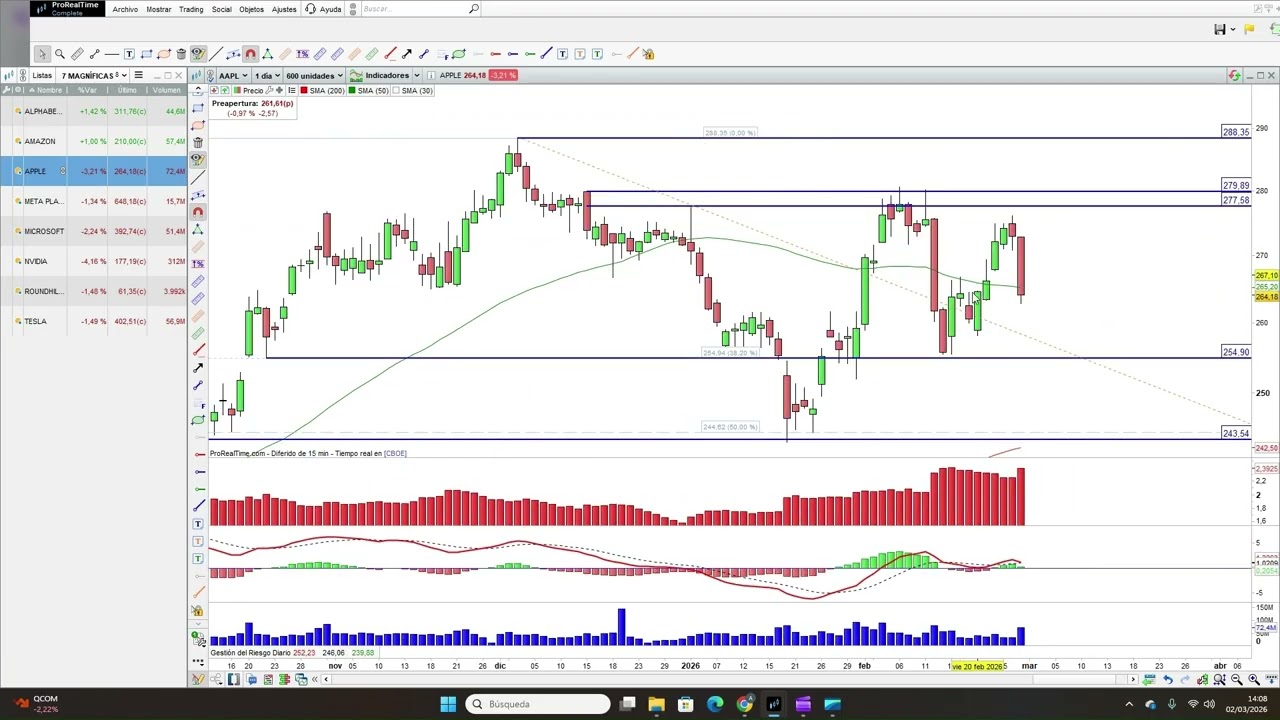Open the 7 MAGNÍFICAS list dropdown

(x=94, y=75)
